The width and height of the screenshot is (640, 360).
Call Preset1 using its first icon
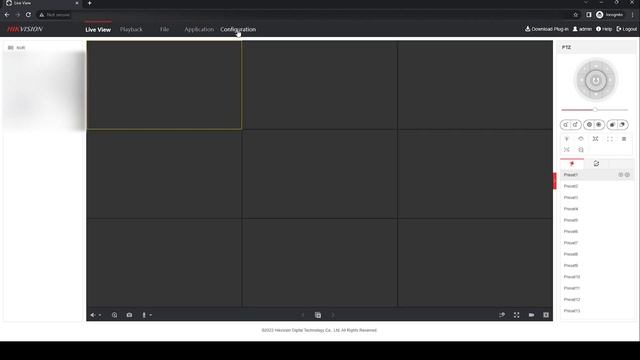pos(620,175)
